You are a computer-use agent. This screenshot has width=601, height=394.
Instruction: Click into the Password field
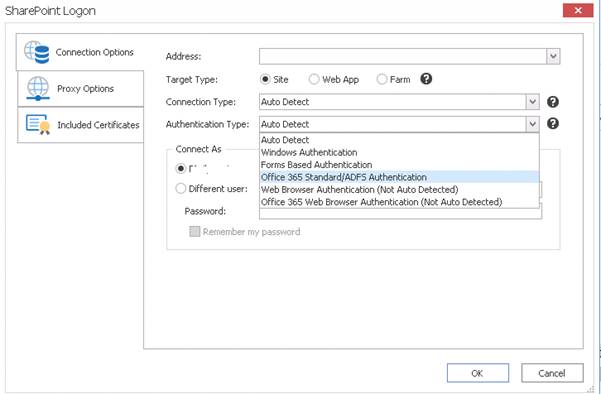coord(401,214)
